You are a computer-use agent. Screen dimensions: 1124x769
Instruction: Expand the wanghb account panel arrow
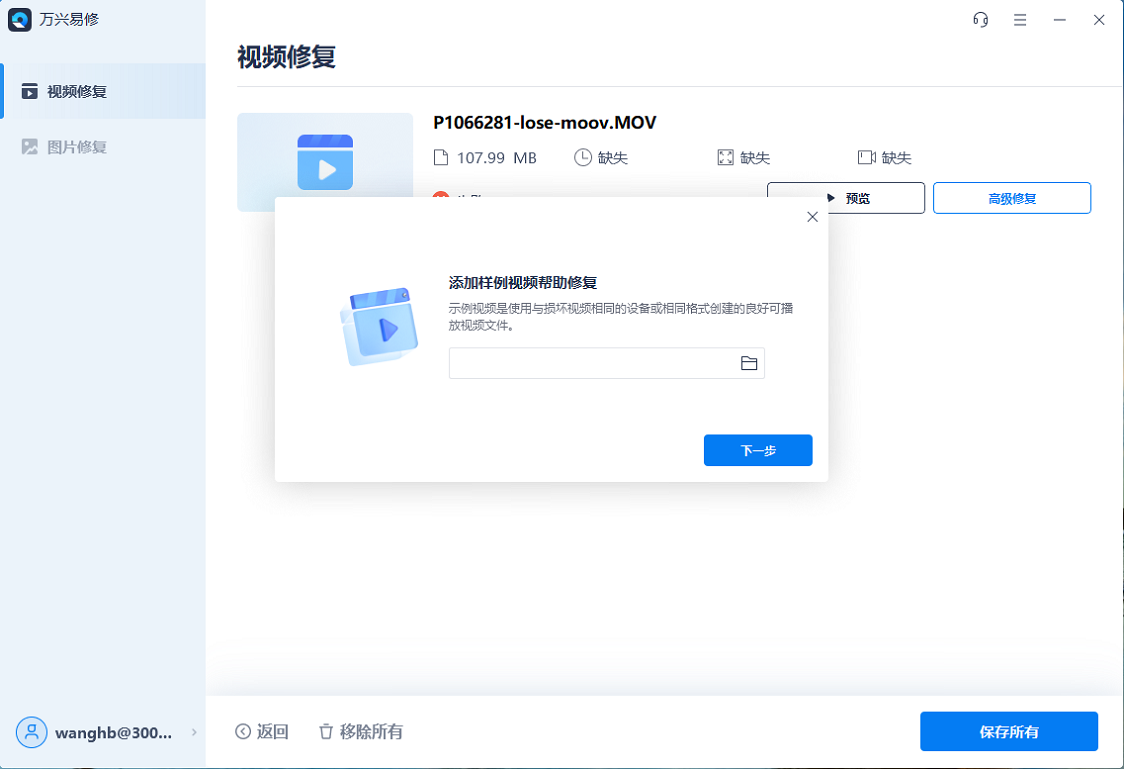pyautogui.click(x=194, y=732)
